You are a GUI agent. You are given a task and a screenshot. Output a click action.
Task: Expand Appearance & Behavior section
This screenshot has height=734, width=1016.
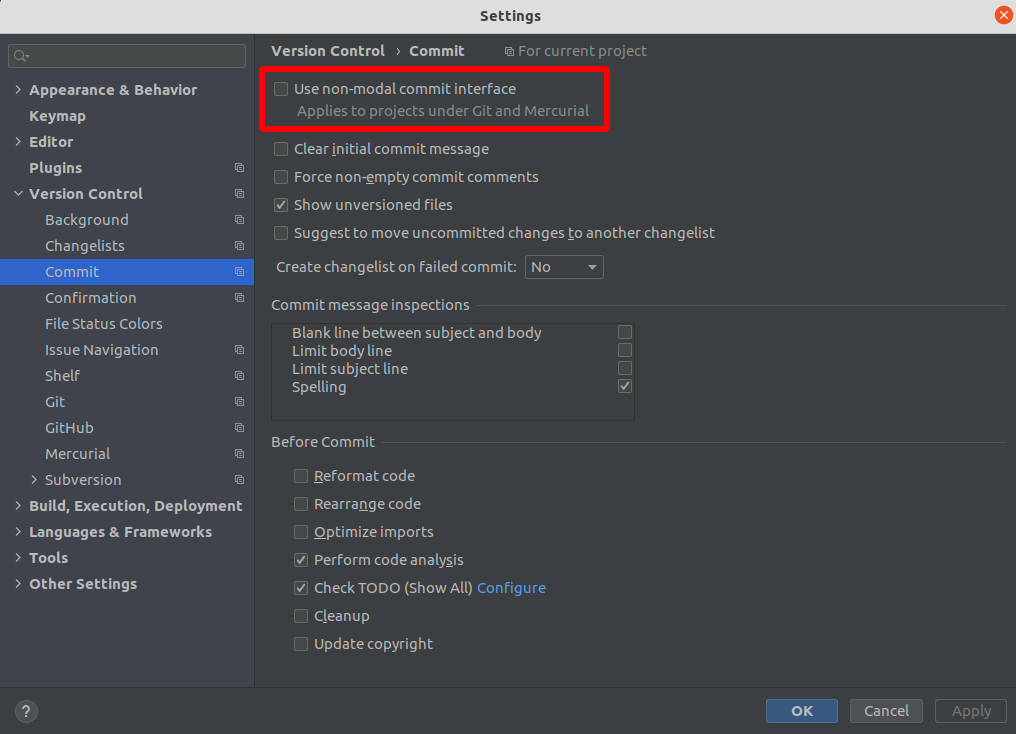pos(18,90)
